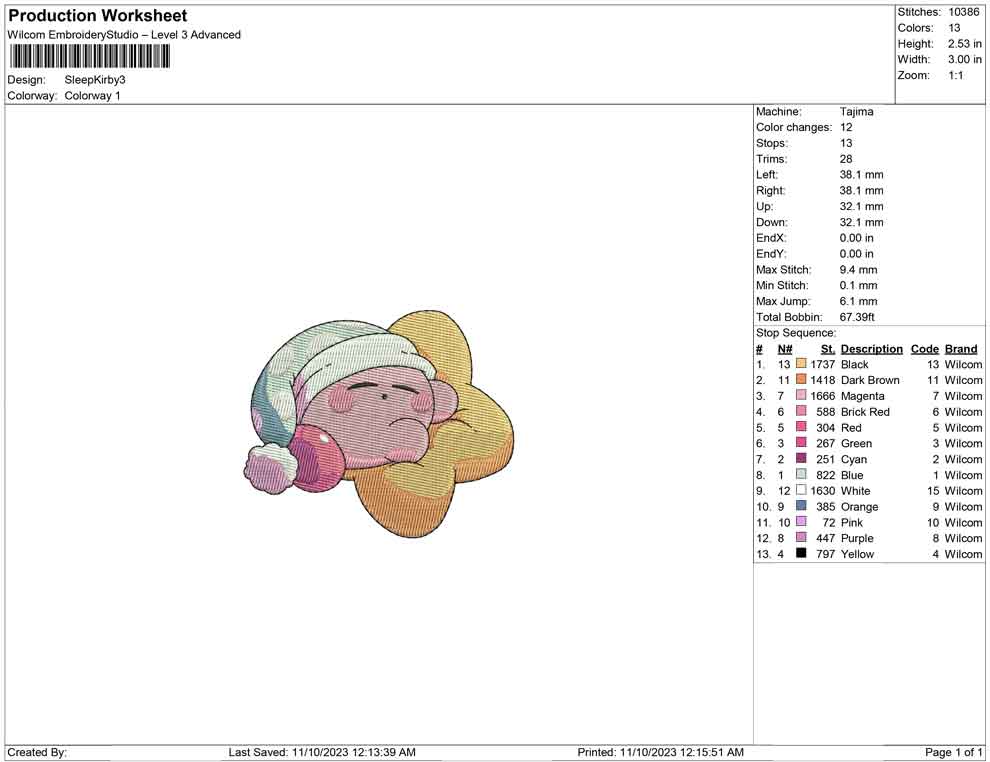Click the Dark Brown color swatch
The width and height of the screenshot is (990, 762).
(x=801, y=379)
